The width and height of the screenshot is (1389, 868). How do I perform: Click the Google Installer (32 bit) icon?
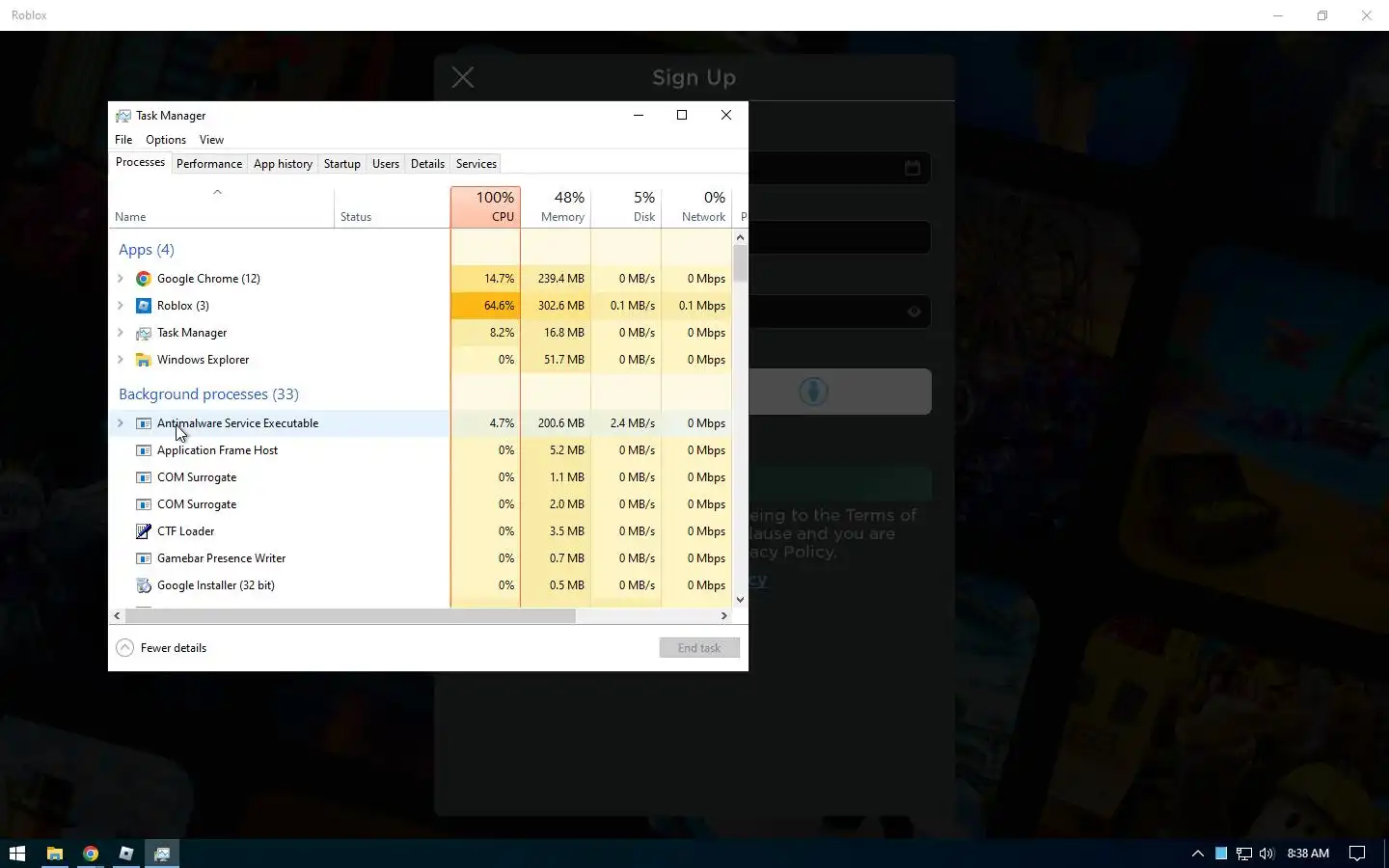pyautogui.click(x=143, y=585)
